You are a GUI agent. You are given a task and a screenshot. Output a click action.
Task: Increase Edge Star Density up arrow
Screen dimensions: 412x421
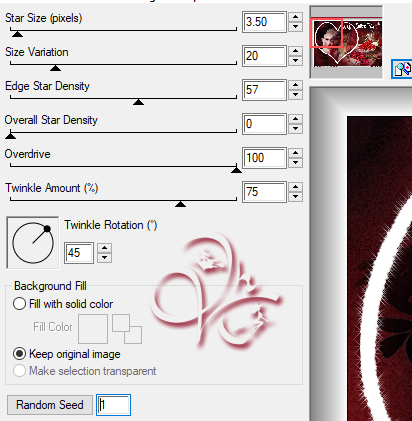click(x=295, y=85)
